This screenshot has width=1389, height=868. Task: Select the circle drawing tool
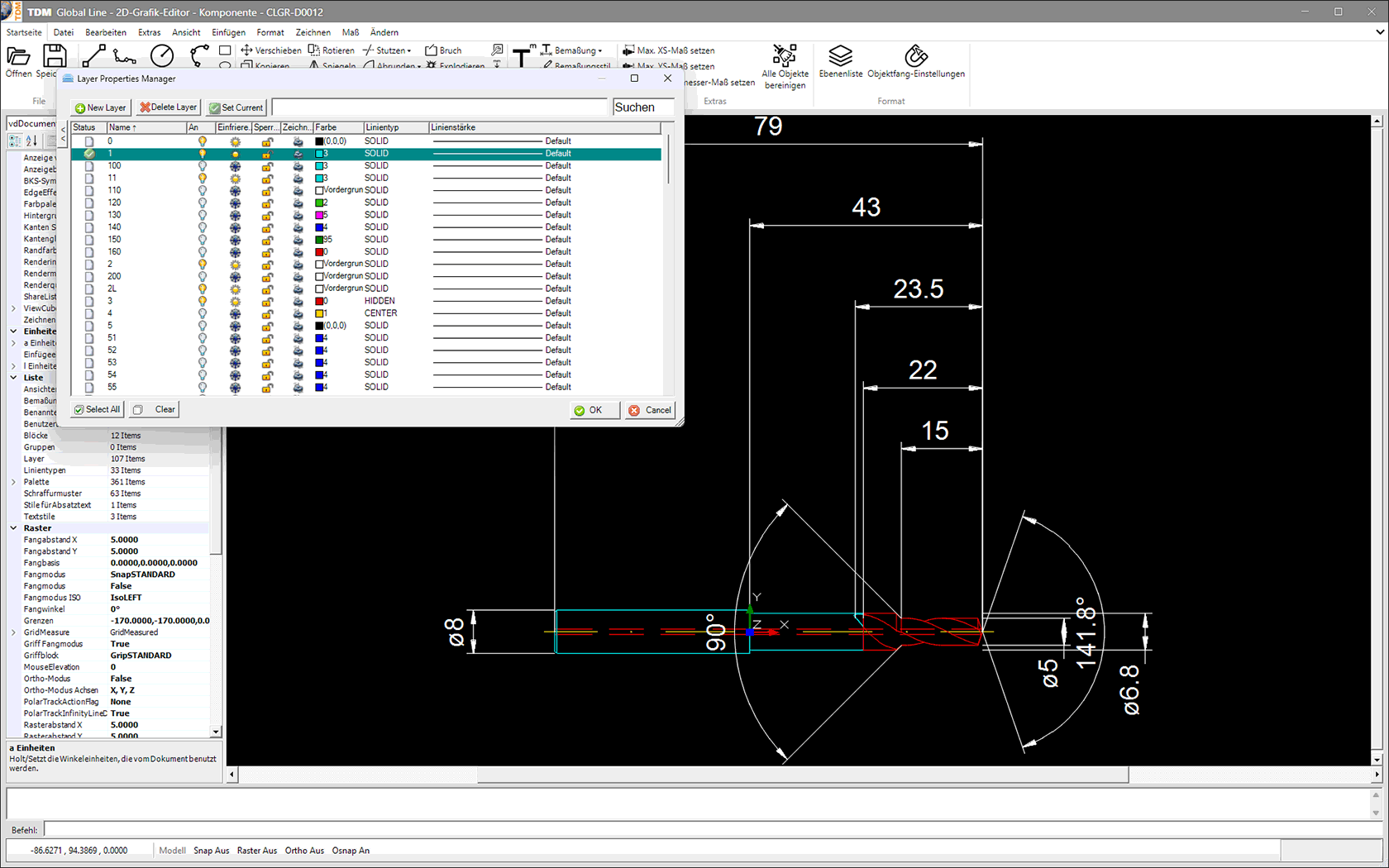click(x=162, y=55)
